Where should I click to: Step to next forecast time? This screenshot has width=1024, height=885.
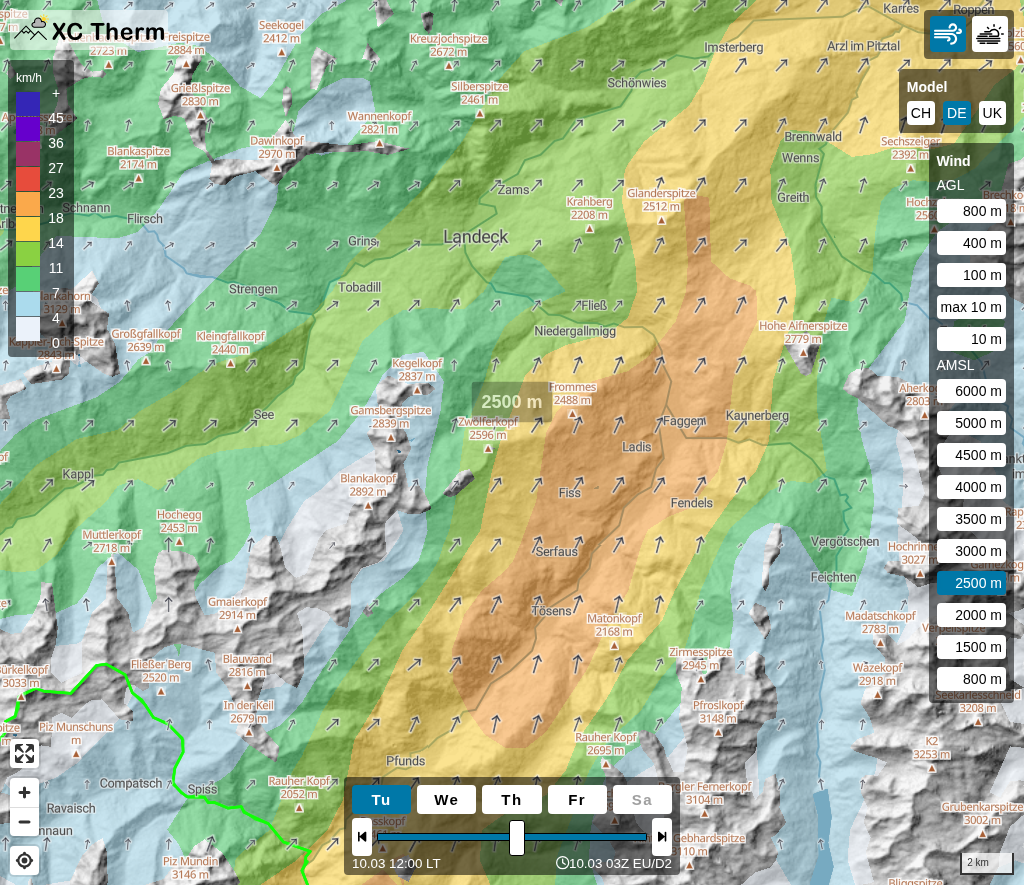661,837
